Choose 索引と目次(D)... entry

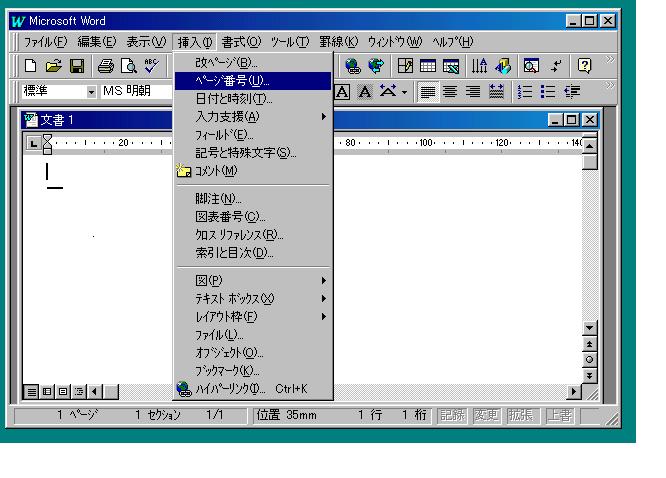coord(253,253)
